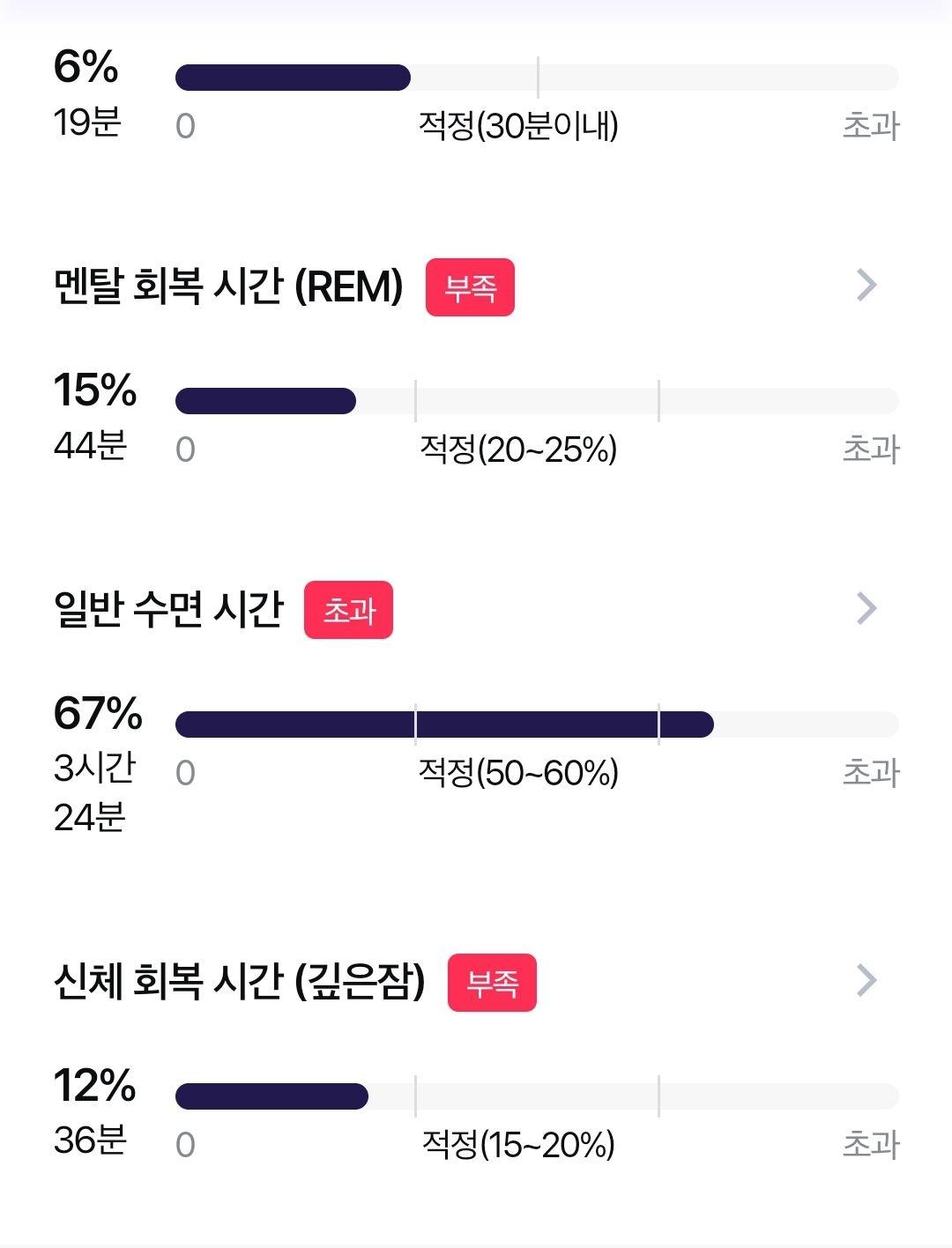Open the 멘탈 회복 시간 (REM) details chevron

[x=867, y=285]
